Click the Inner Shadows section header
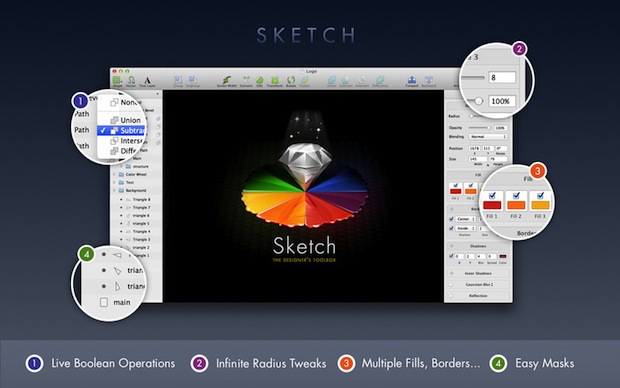Viewport: 620px width, 388px height. 478,273
